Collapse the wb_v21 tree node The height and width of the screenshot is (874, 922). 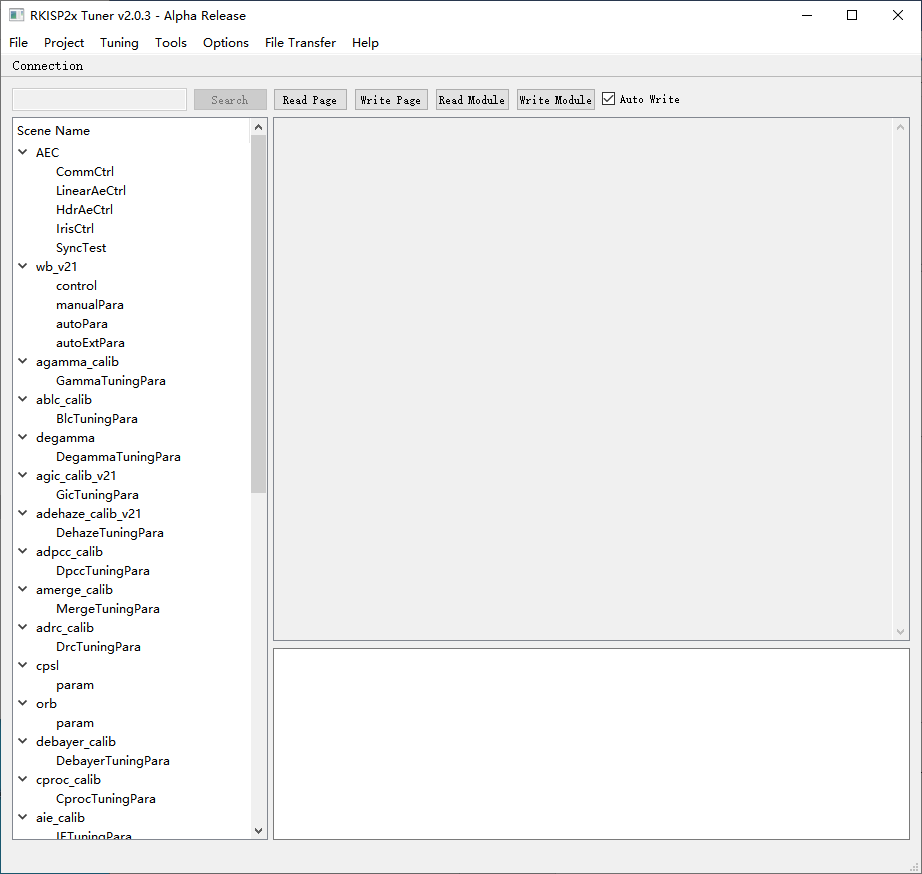point(23,267)
